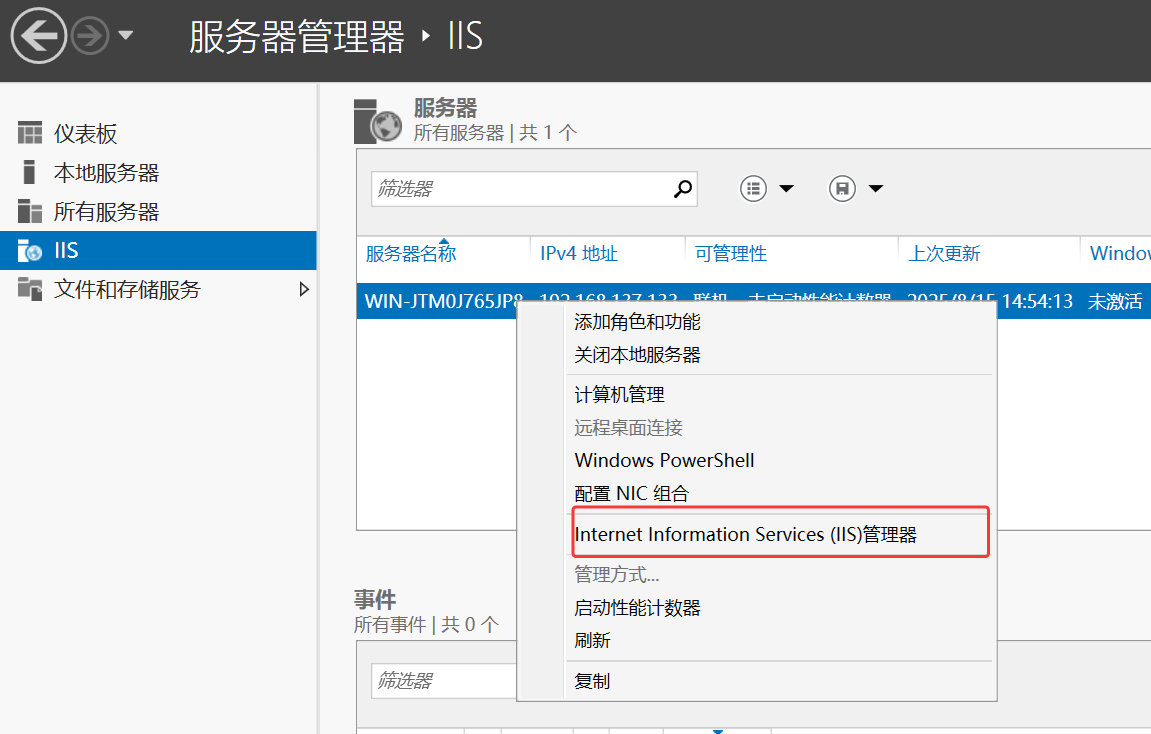Select the IIS sidebar entry
The height and width of the screenshot is (734, 1151).
click(x=158, y=250)
